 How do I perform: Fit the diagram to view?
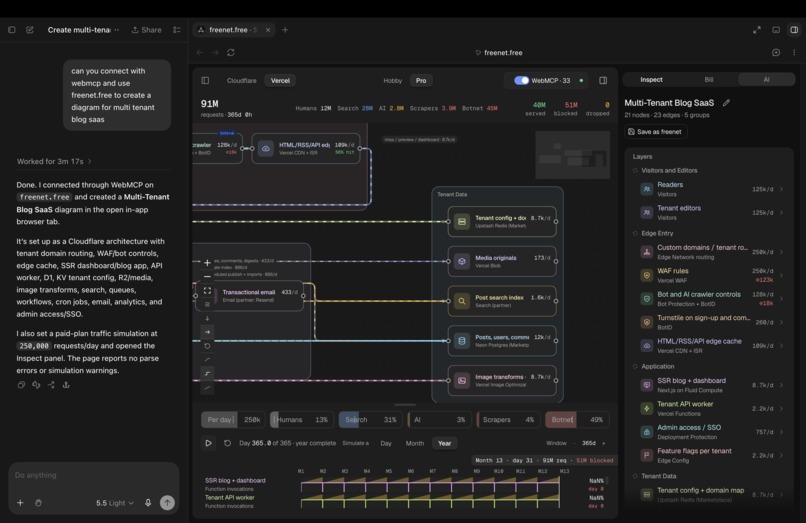click(x=207, y=291)
